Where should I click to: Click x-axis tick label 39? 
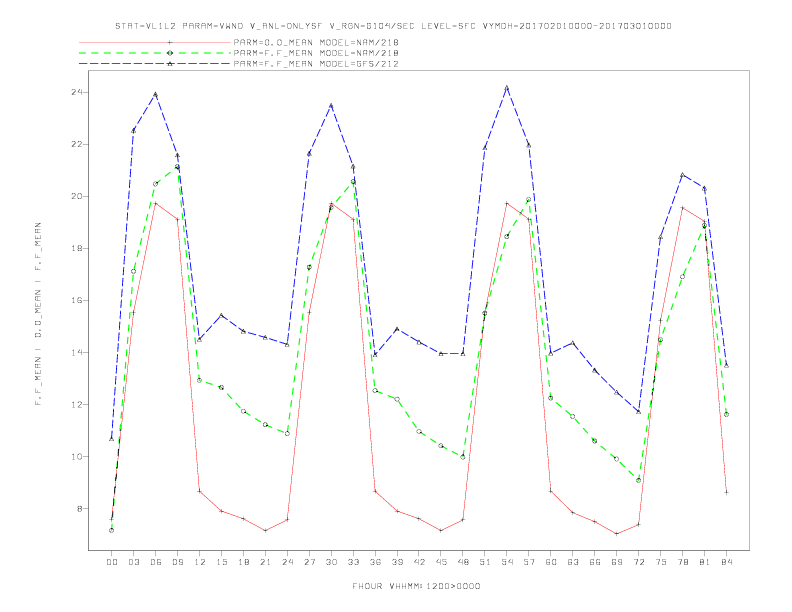[x=397, y=562]
